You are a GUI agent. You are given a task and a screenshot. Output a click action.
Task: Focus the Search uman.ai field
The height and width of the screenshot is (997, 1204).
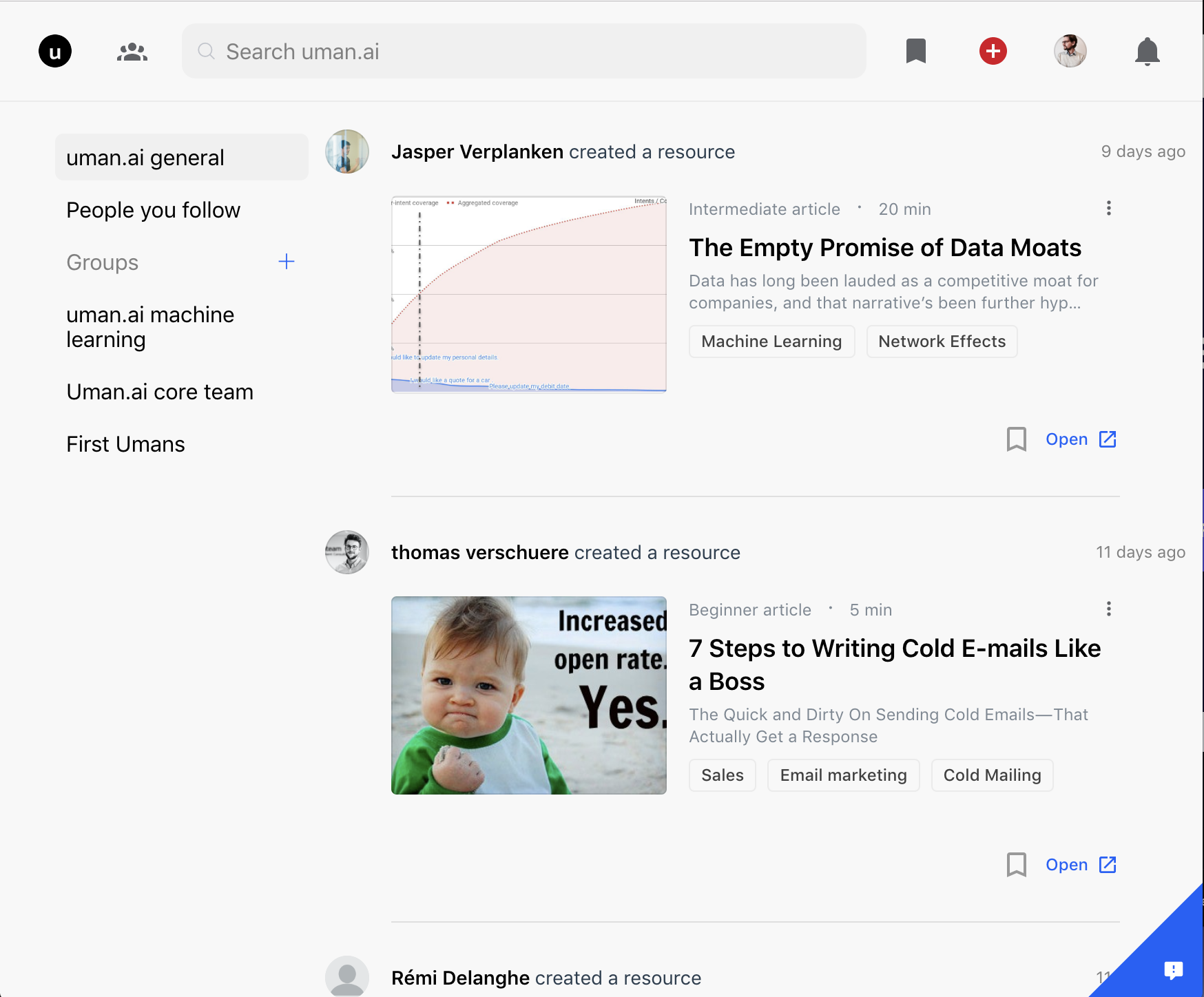(x=523, y=52)
